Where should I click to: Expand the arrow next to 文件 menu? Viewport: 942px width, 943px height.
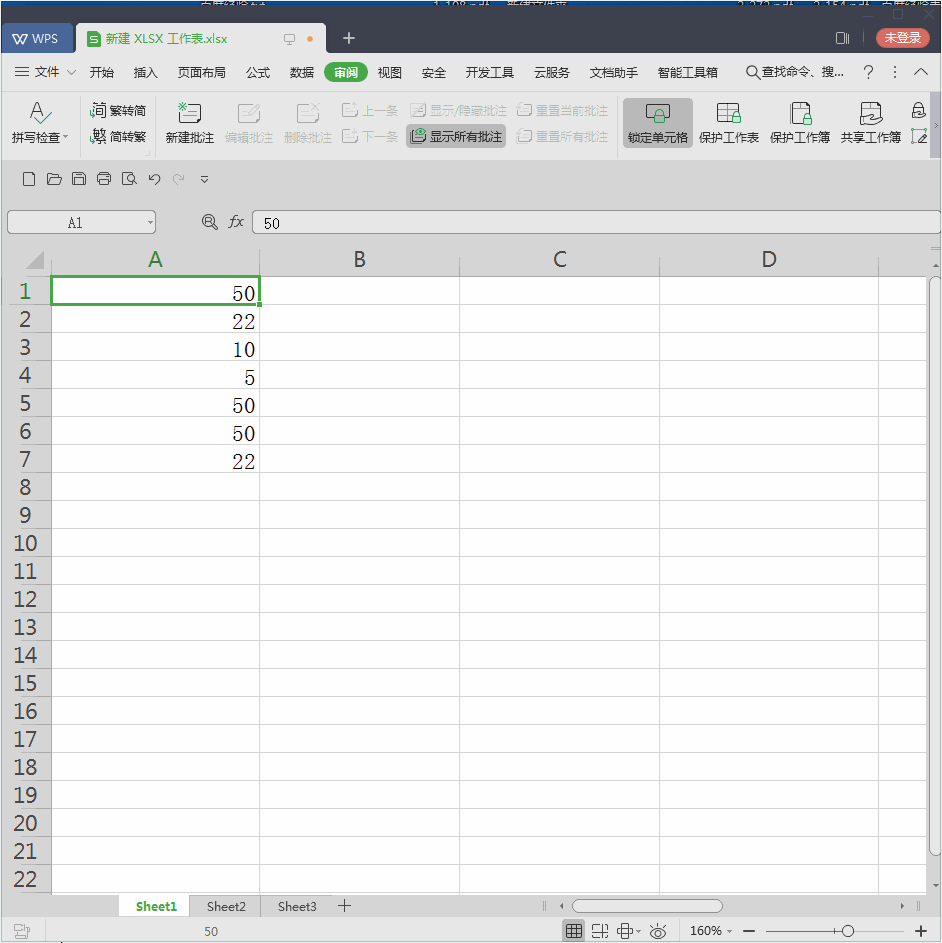pyautogui.click(x=71, y=73)
